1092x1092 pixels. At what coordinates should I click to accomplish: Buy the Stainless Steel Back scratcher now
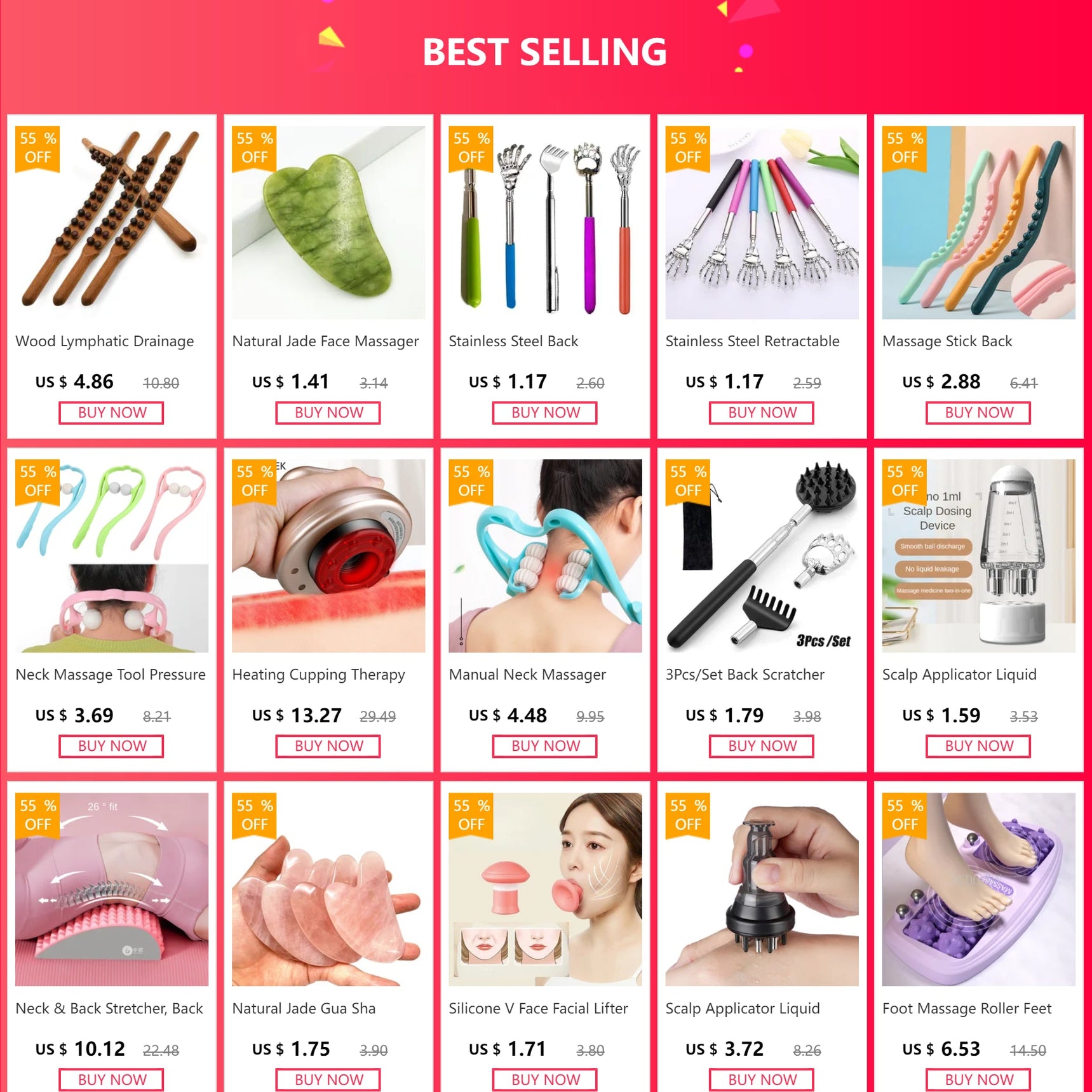[545, 413]
